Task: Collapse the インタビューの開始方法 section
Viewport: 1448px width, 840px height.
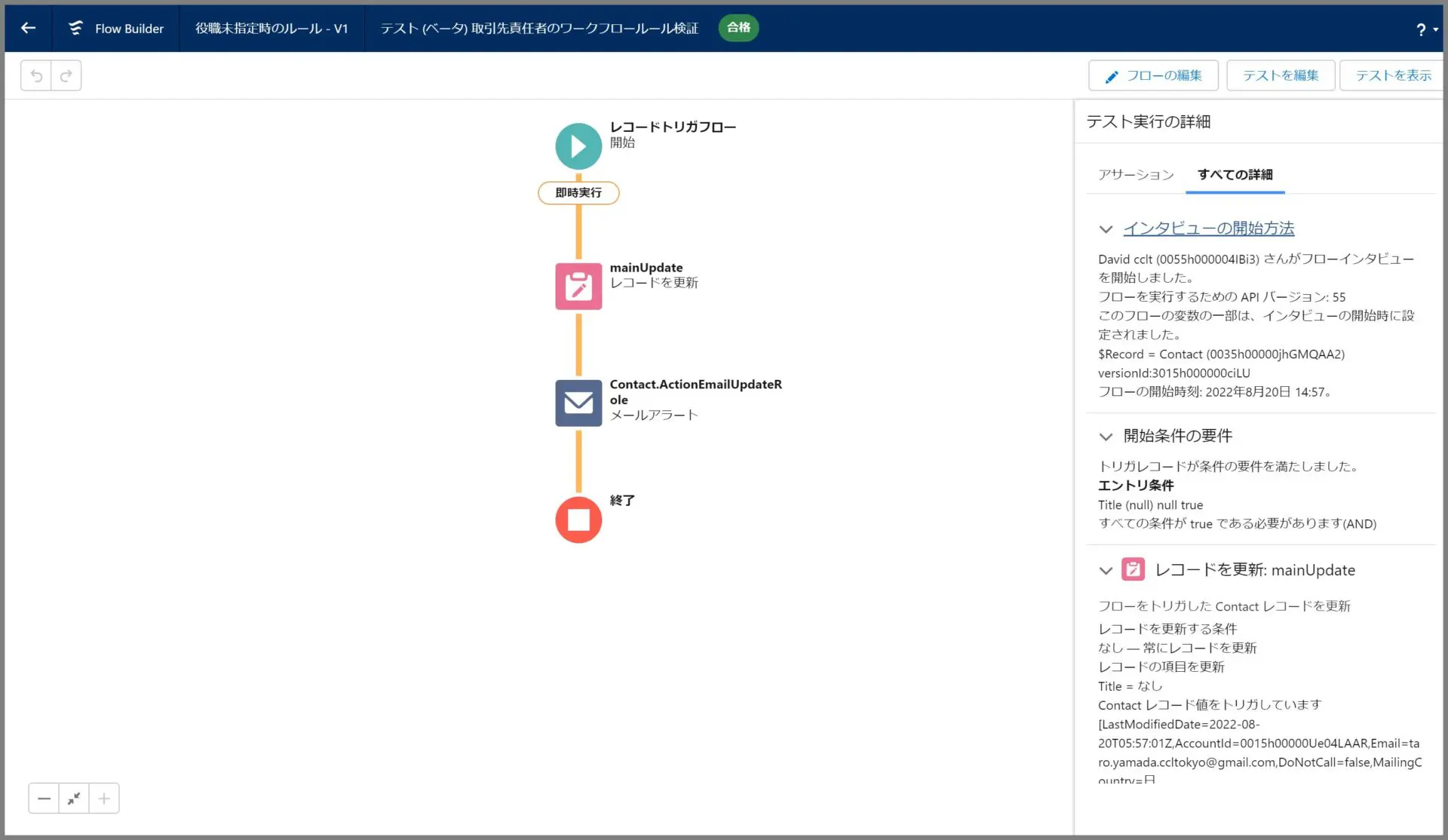Action: pyautogui.click(x=1106, y=229)
